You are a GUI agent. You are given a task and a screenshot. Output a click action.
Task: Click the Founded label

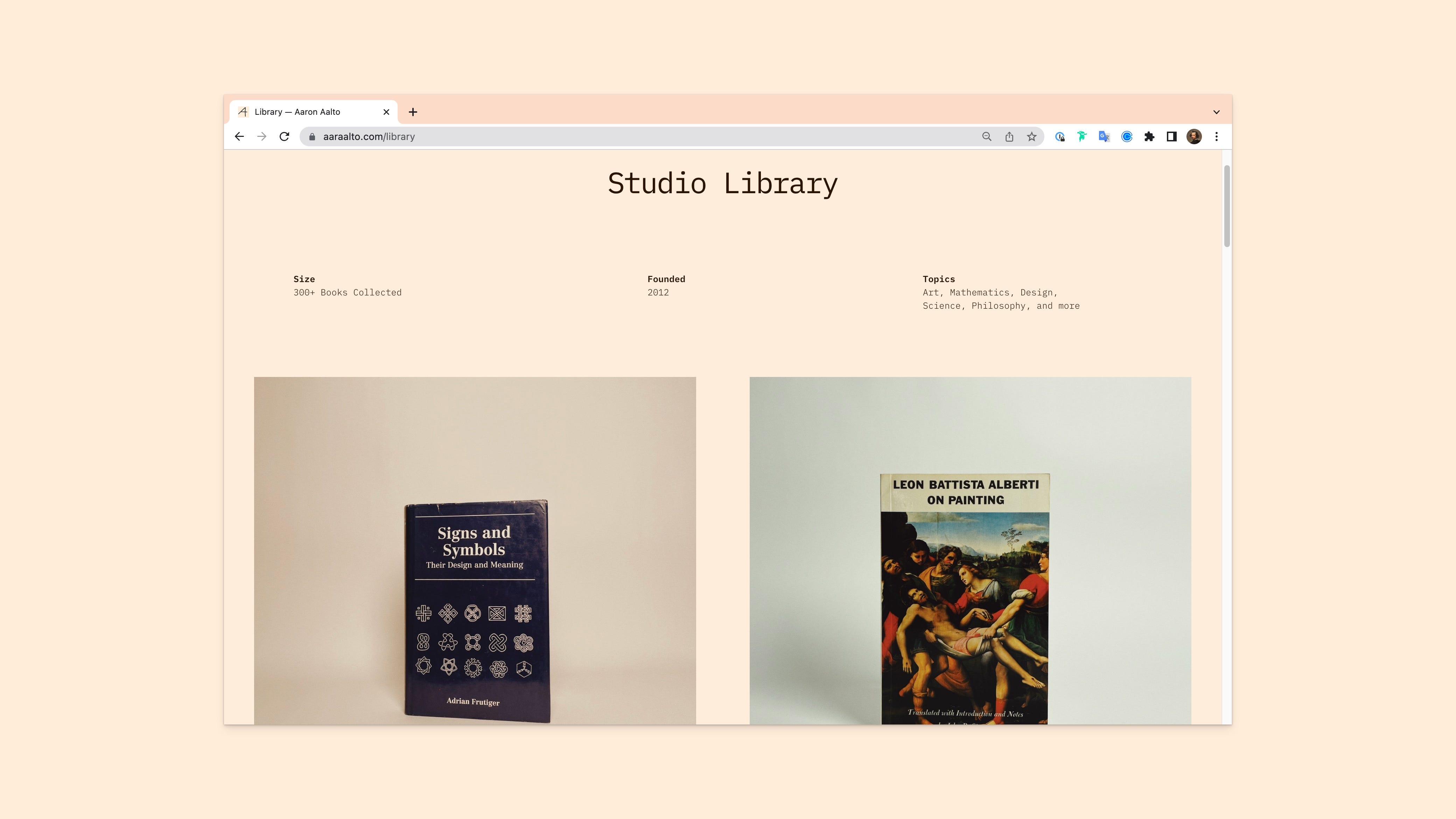[666, 279]
